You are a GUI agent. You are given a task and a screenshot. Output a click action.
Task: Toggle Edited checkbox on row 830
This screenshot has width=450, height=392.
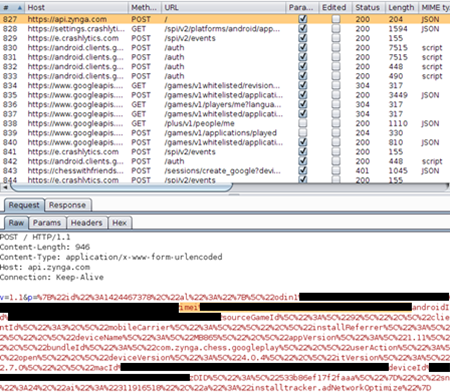click(x=336, y=47)
